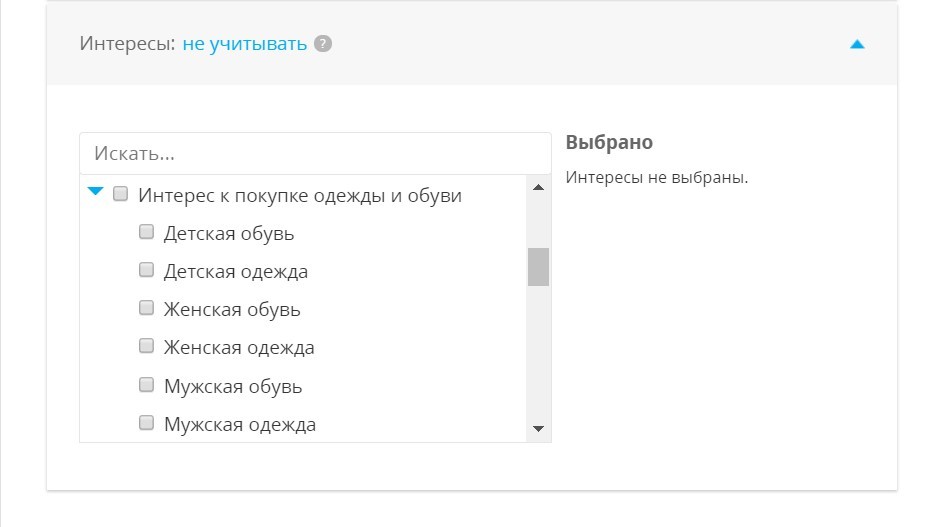Open the 'не учитывать' link
This screenshot has height=527, width=947.
coord(244,44)
